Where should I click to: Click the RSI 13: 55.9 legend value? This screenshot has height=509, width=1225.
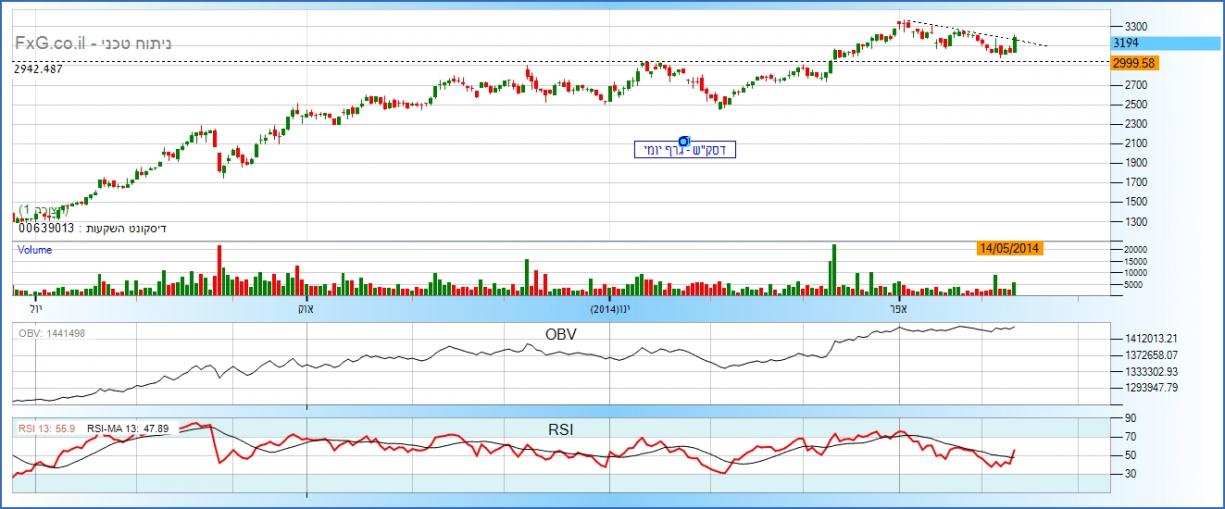click(47, 428)
